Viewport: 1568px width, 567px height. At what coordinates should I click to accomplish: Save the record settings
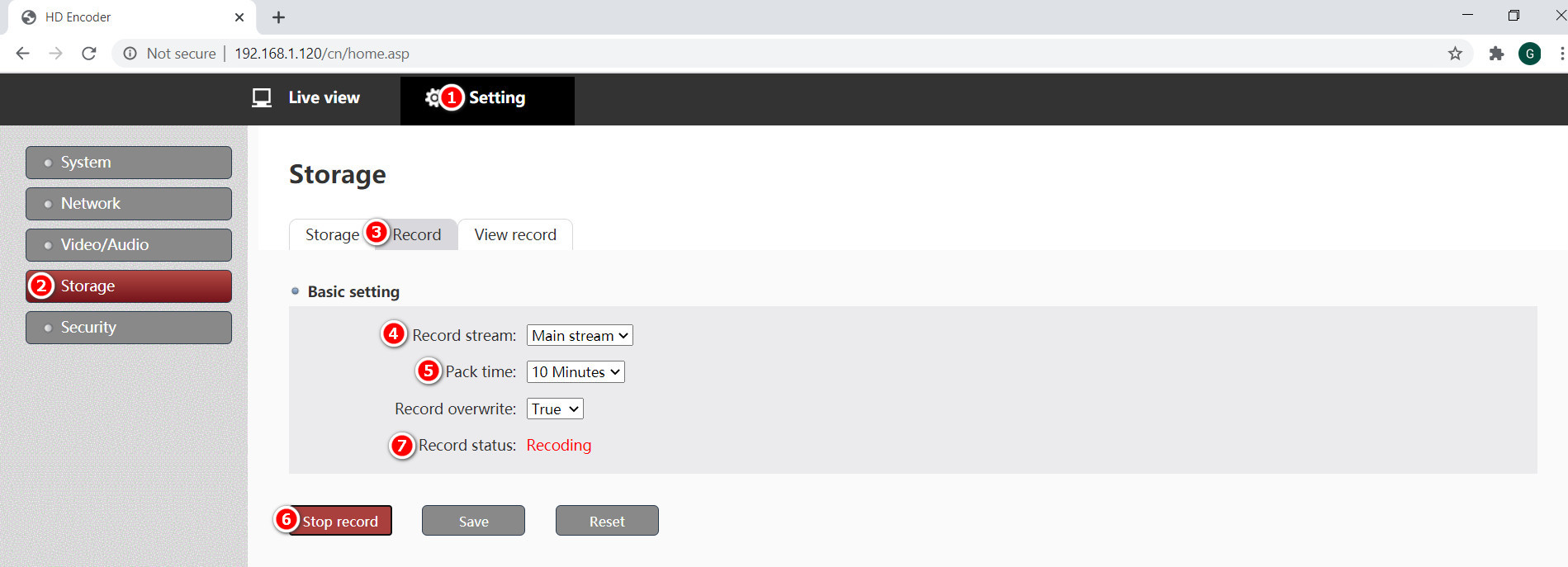click(x=473, y=521)
